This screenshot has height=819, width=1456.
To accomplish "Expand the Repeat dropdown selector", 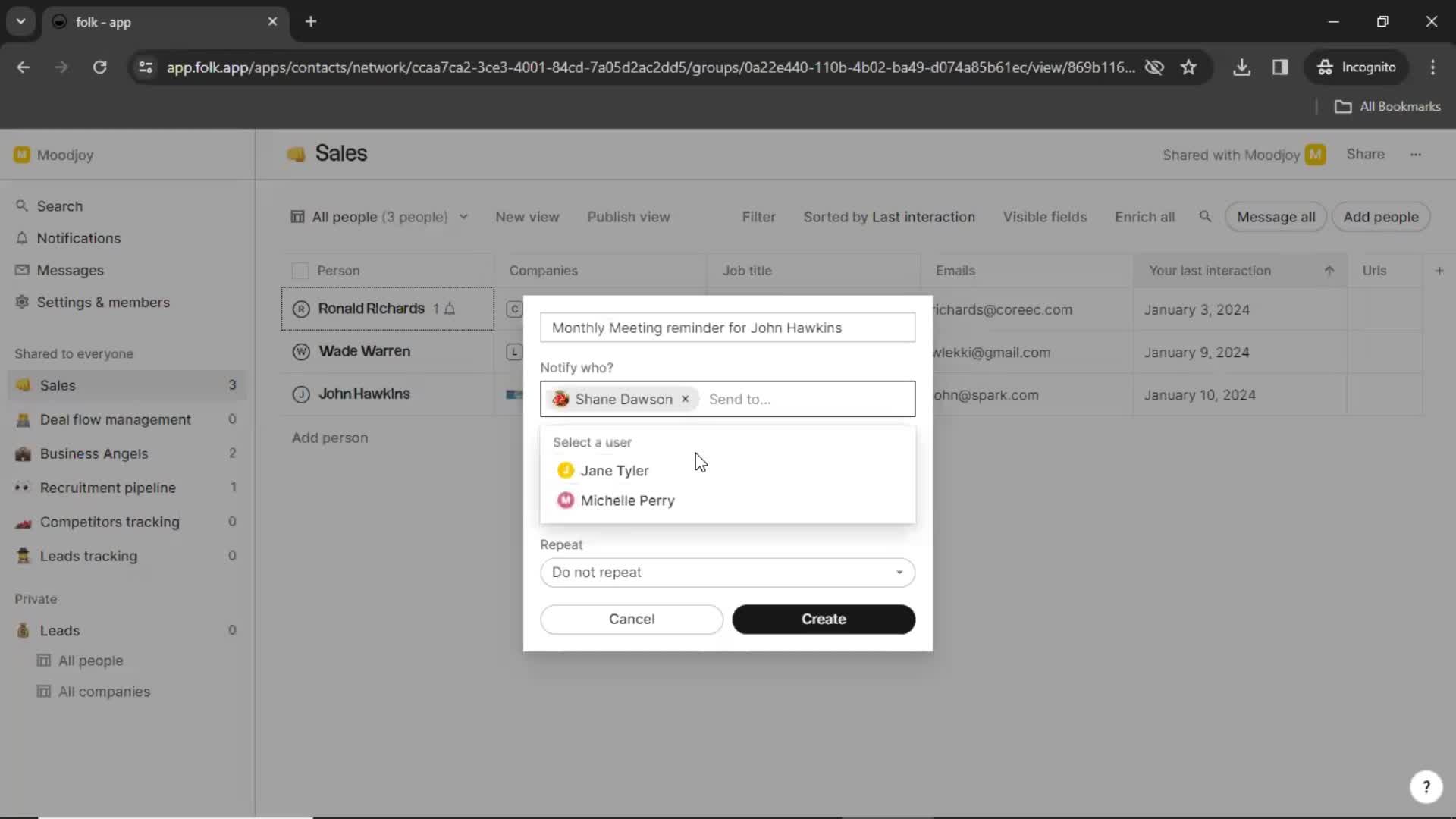I will click(727, 572).
